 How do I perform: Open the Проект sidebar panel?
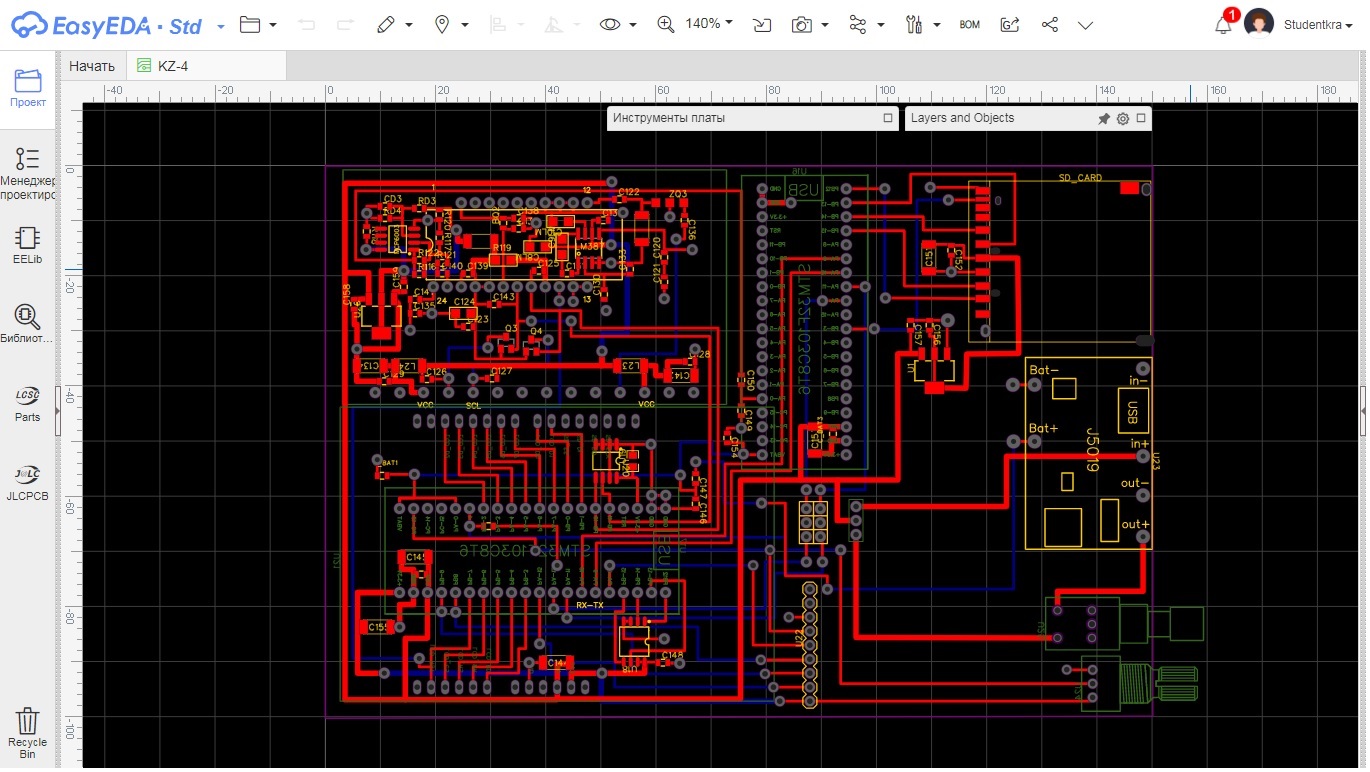28,88
